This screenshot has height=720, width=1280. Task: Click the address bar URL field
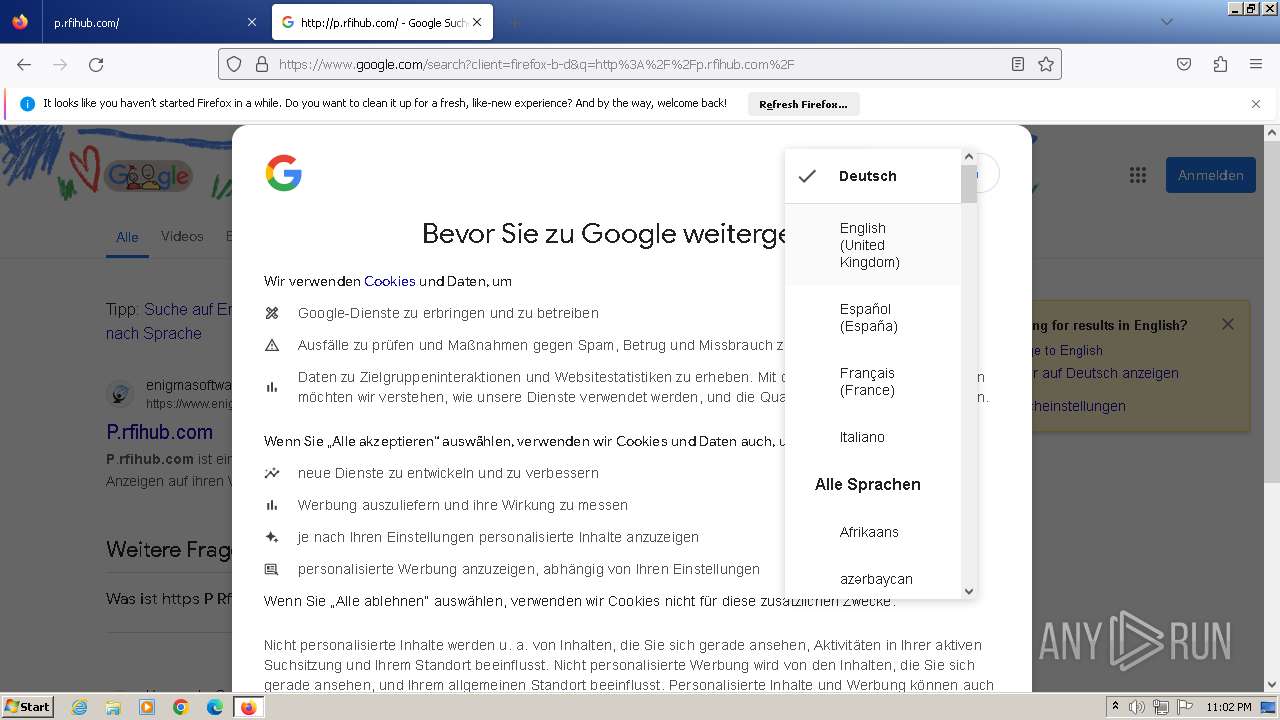[640, 64]
